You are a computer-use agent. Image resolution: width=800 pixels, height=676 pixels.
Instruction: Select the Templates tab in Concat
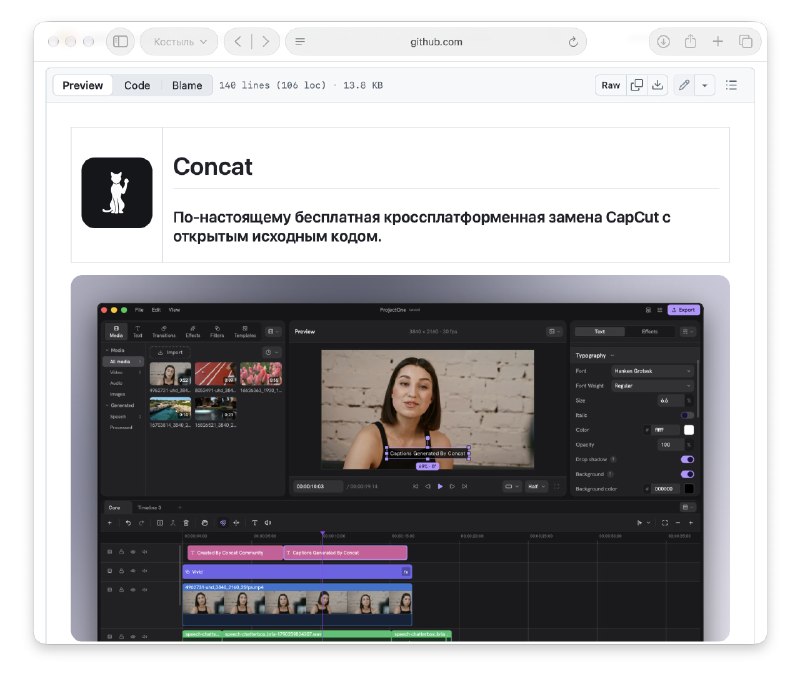click(245, 332)
